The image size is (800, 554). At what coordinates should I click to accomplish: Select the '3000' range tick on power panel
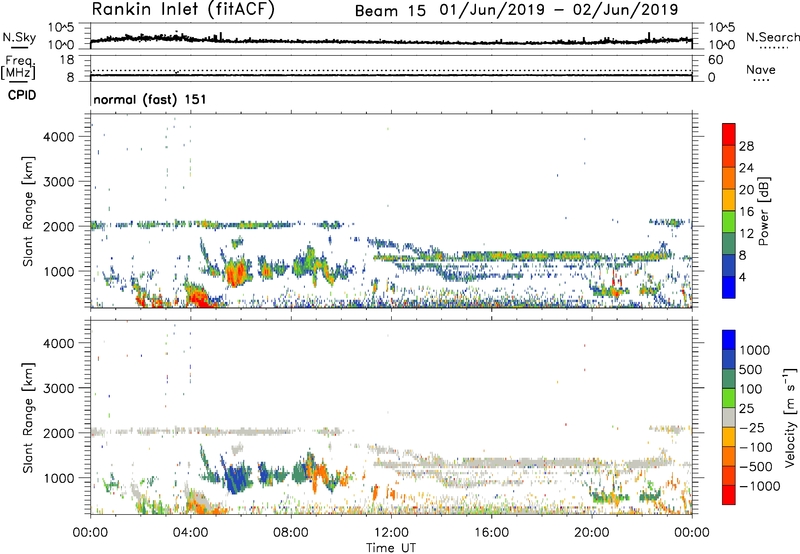coord(59,182)
